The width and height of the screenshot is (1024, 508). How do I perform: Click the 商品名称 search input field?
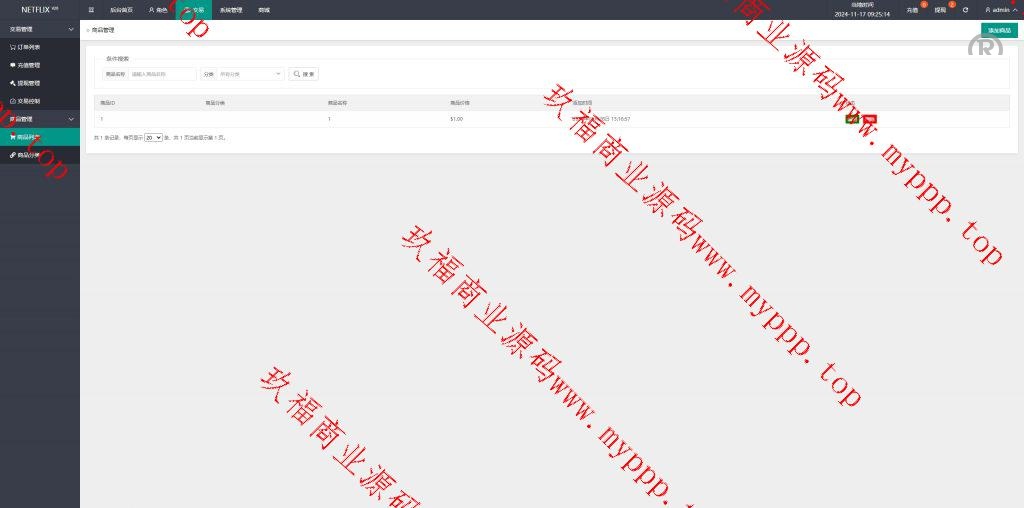[x=162, y=74]
